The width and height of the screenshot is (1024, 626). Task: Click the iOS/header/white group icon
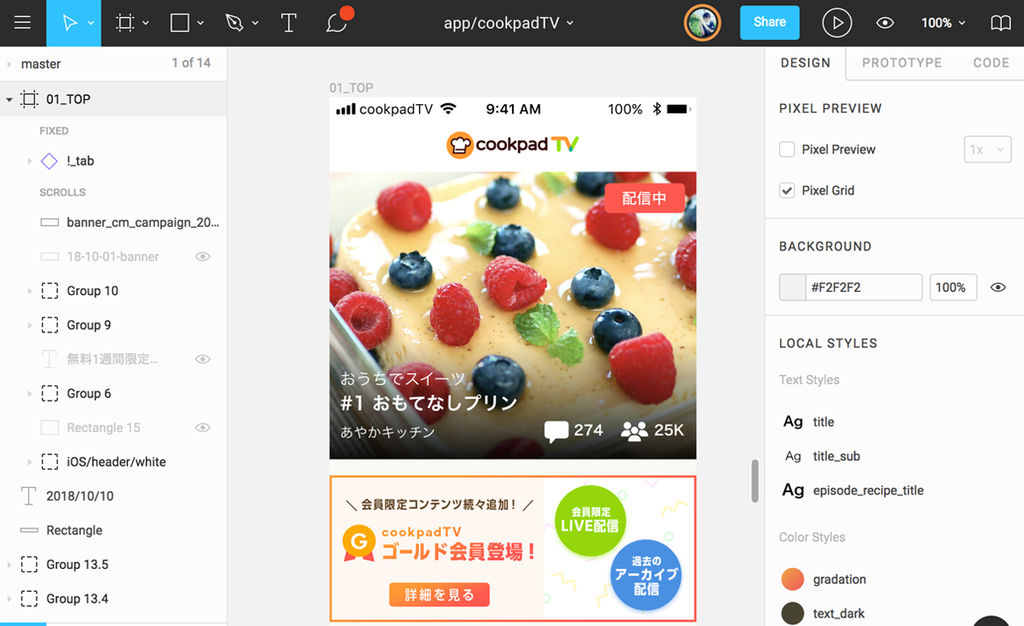click(50, 462)
